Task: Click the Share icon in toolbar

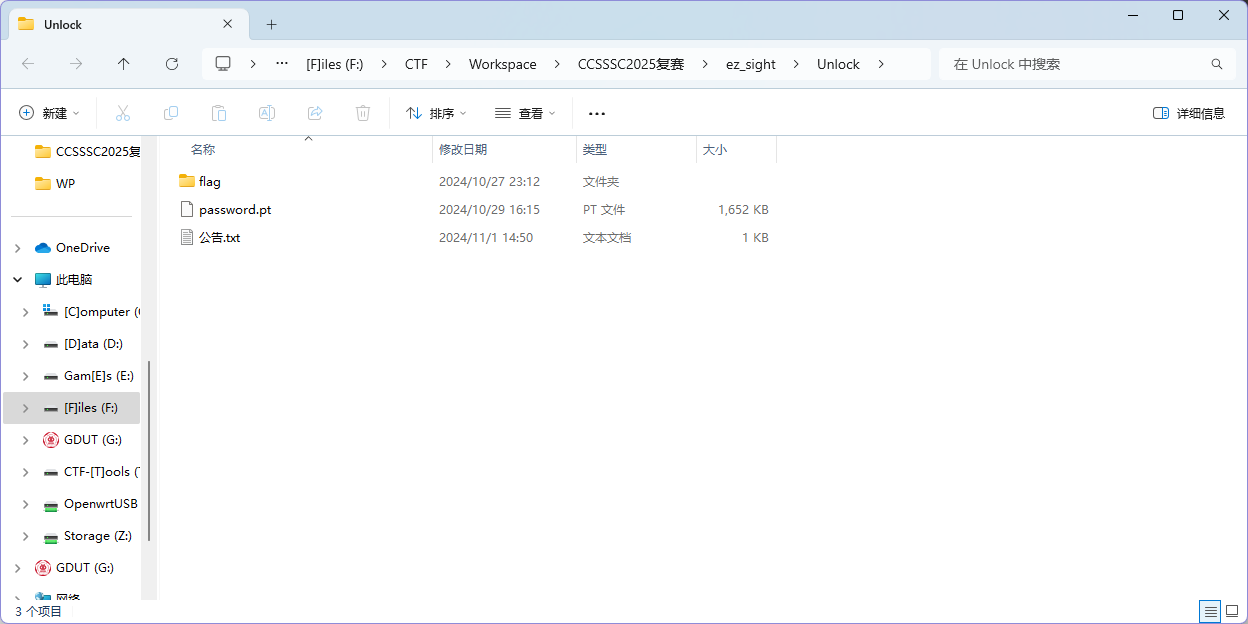Action: tap(315, 113)
